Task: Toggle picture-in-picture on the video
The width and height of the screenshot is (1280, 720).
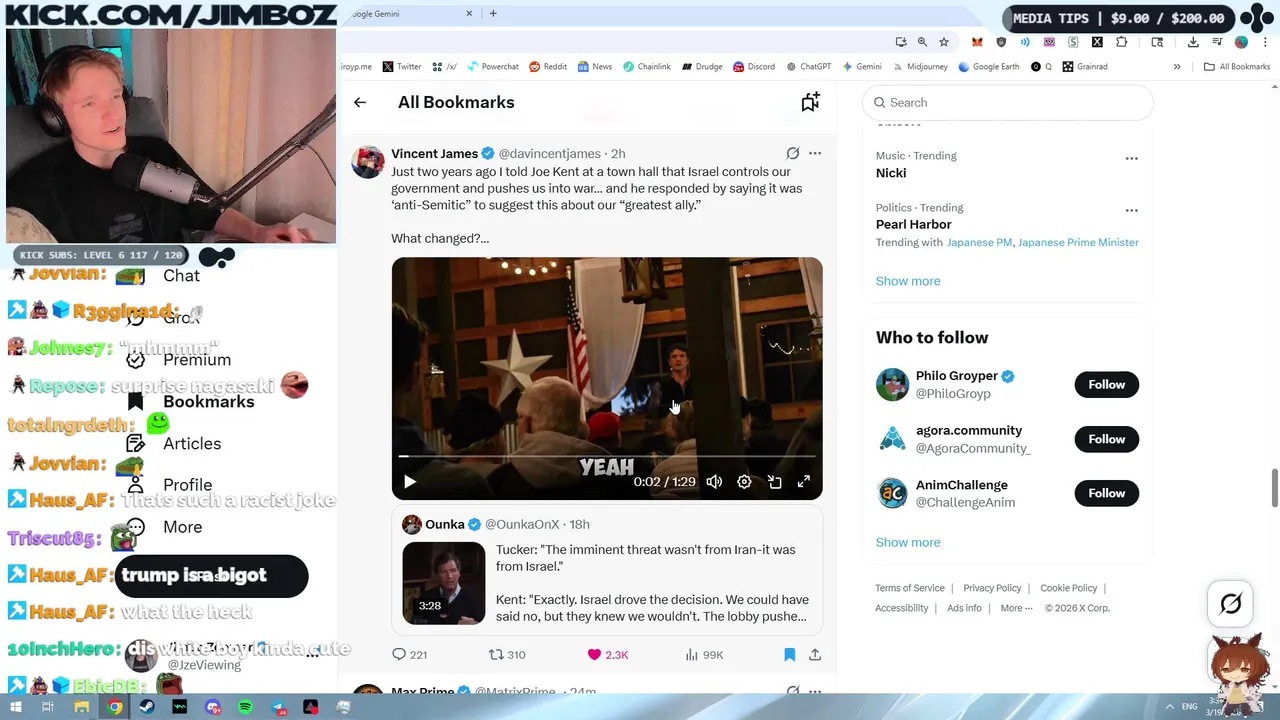Action: click(x=774, y=482)
